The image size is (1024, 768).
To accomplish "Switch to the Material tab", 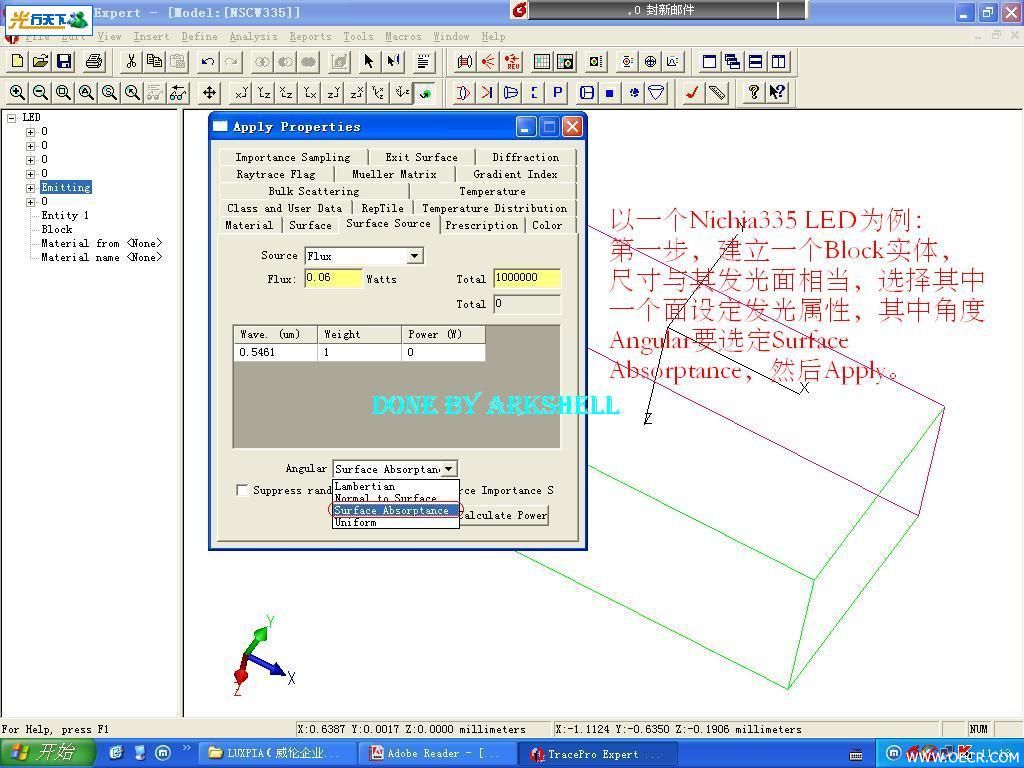I will point(249,225).
